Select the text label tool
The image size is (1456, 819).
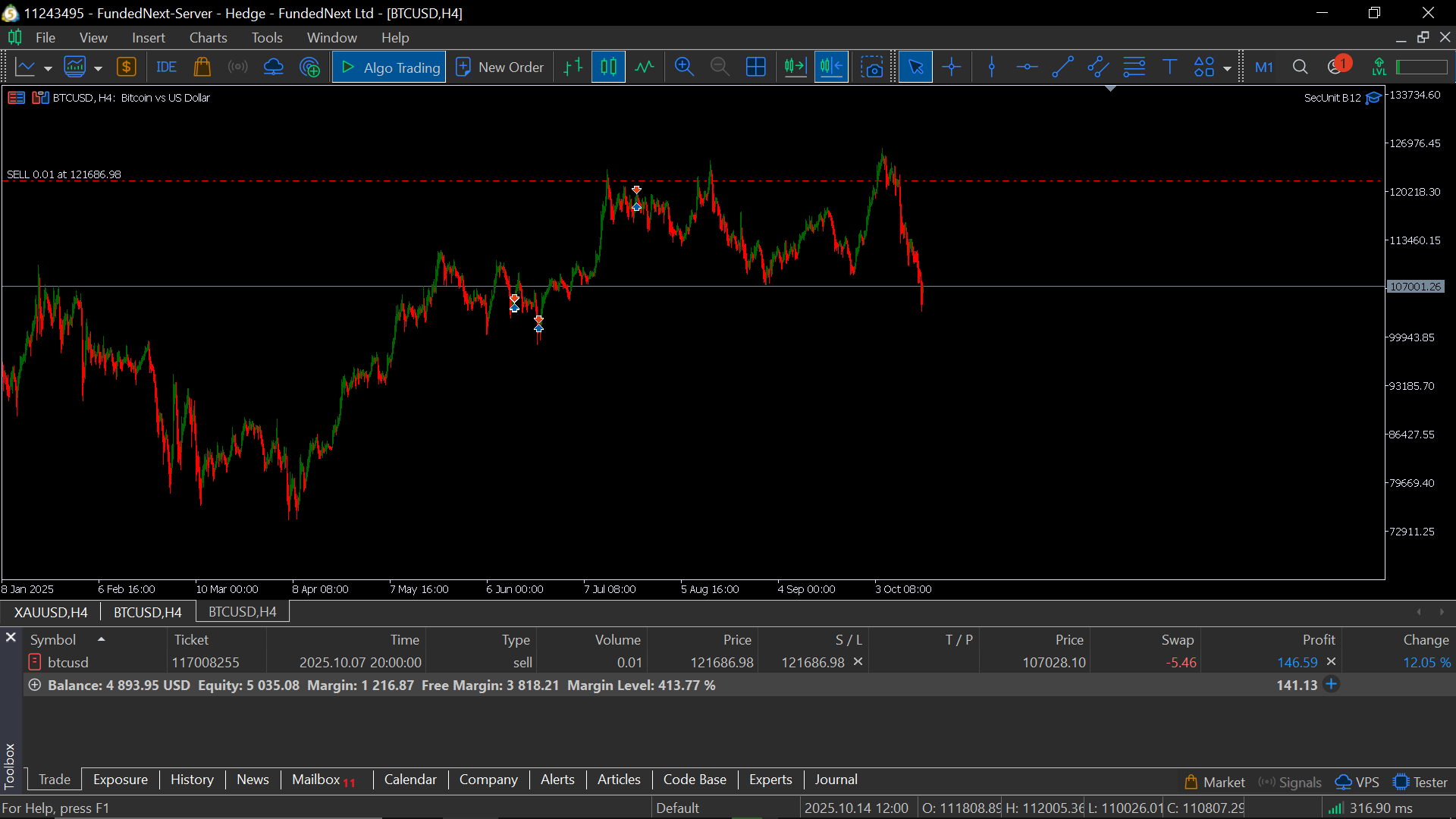(1169, 67)
